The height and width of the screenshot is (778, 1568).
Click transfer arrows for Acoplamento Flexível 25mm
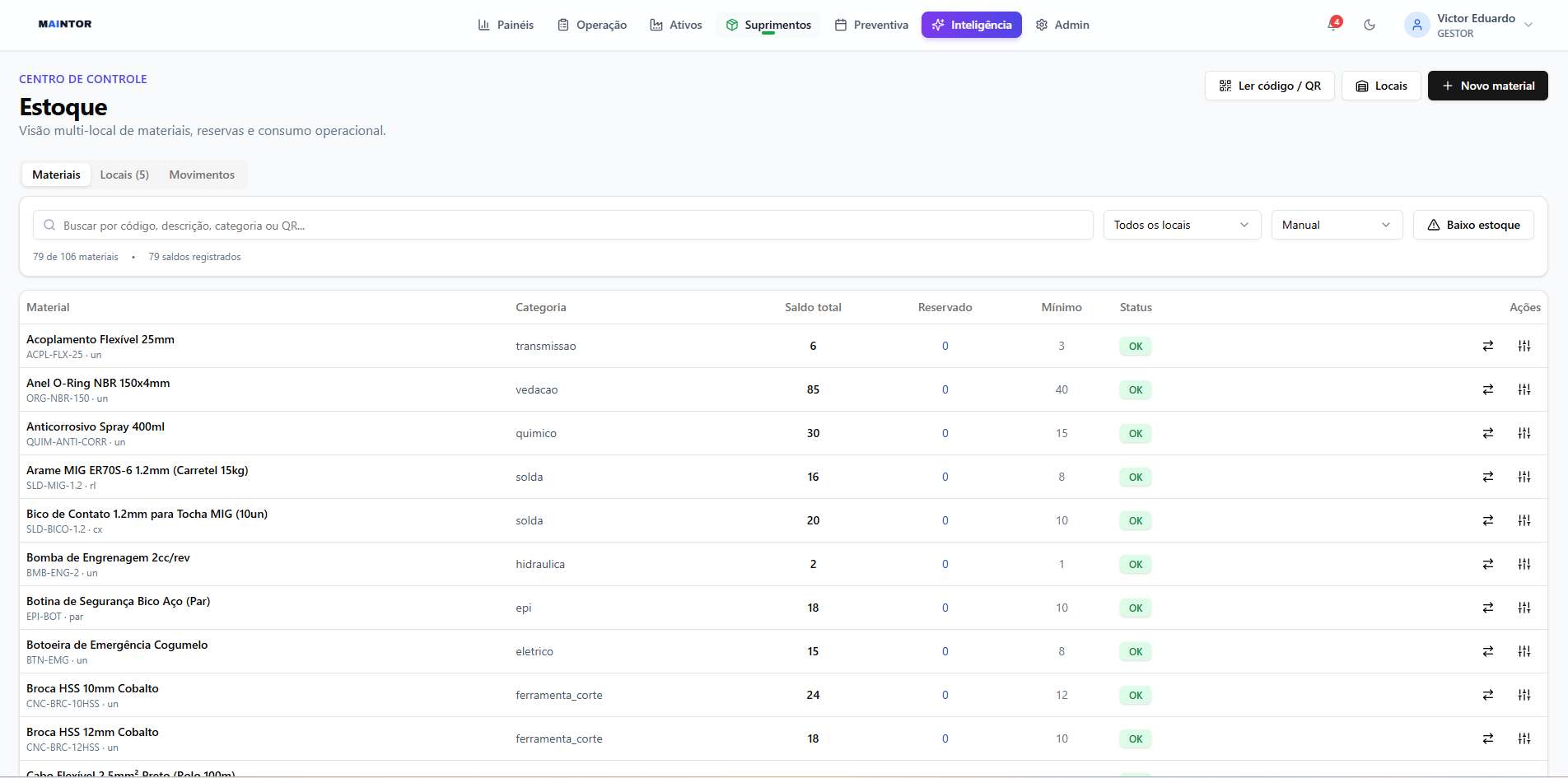point(1488,346)
